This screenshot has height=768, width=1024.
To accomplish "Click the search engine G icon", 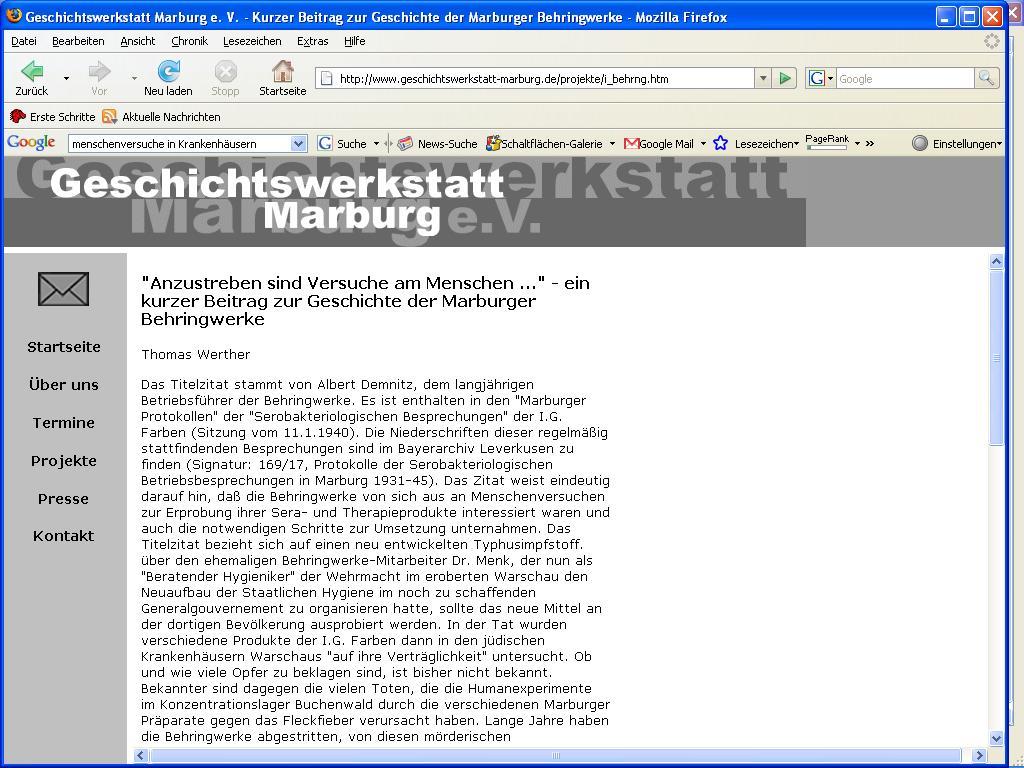I will pyautogui.click(x=817, y=79).
